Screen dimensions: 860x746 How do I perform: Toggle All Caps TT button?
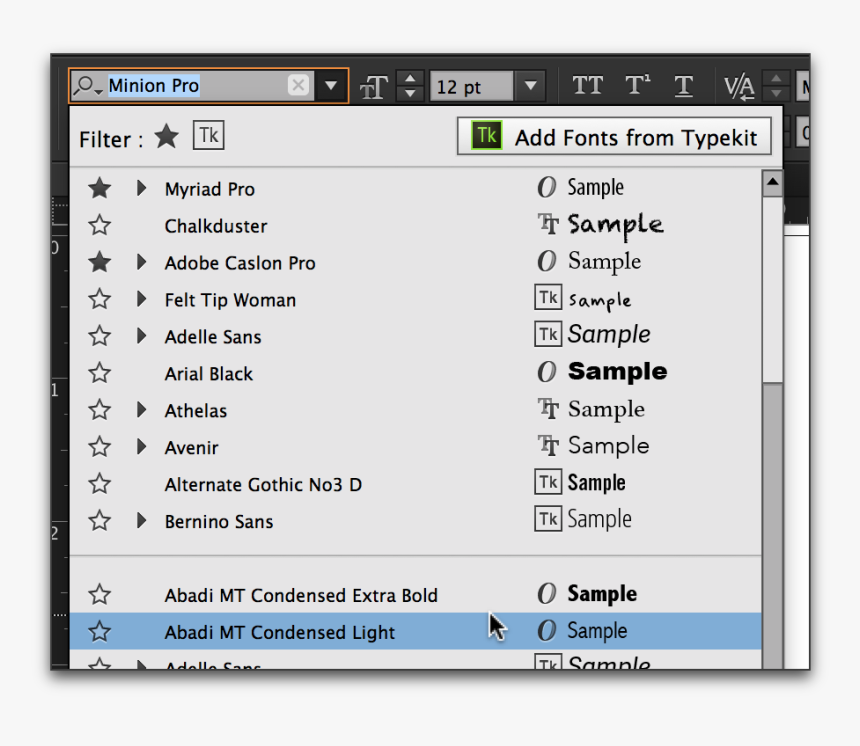click(x=587, y=86)
